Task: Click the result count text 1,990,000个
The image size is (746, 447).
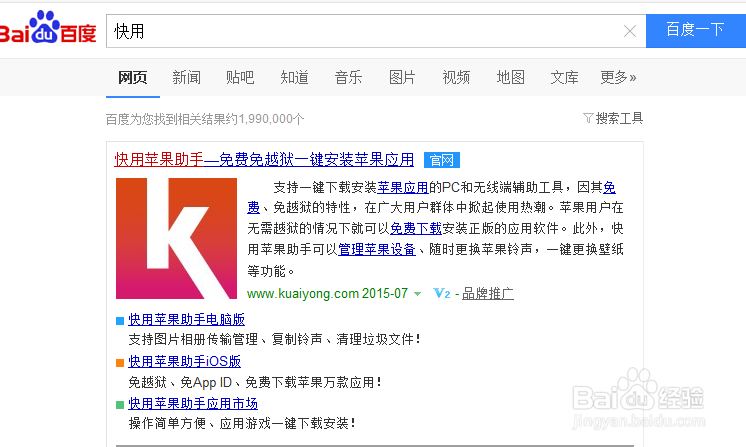Action: click(x=271, y=119)
